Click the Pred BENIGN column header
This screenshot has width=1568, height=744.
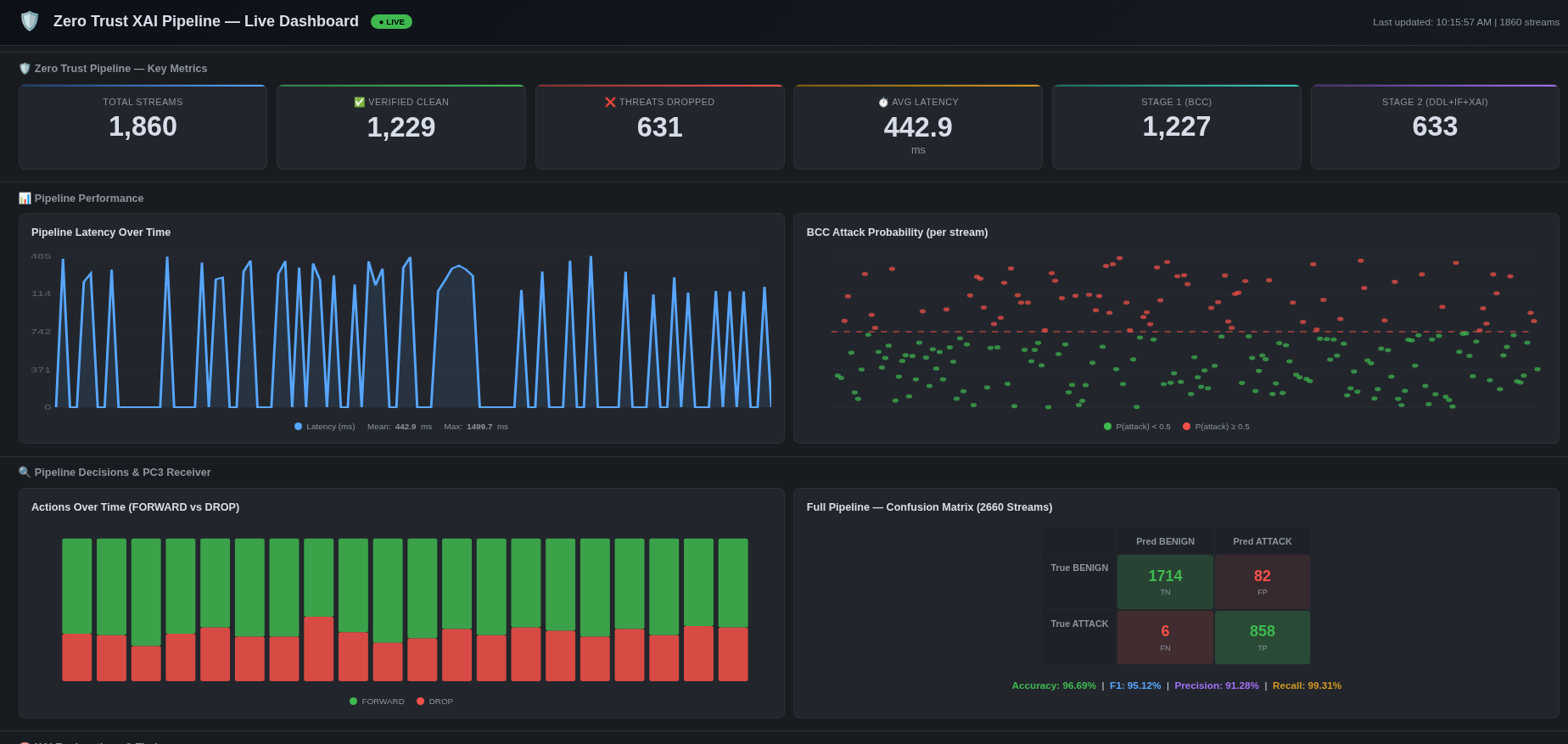(1165, 541)
